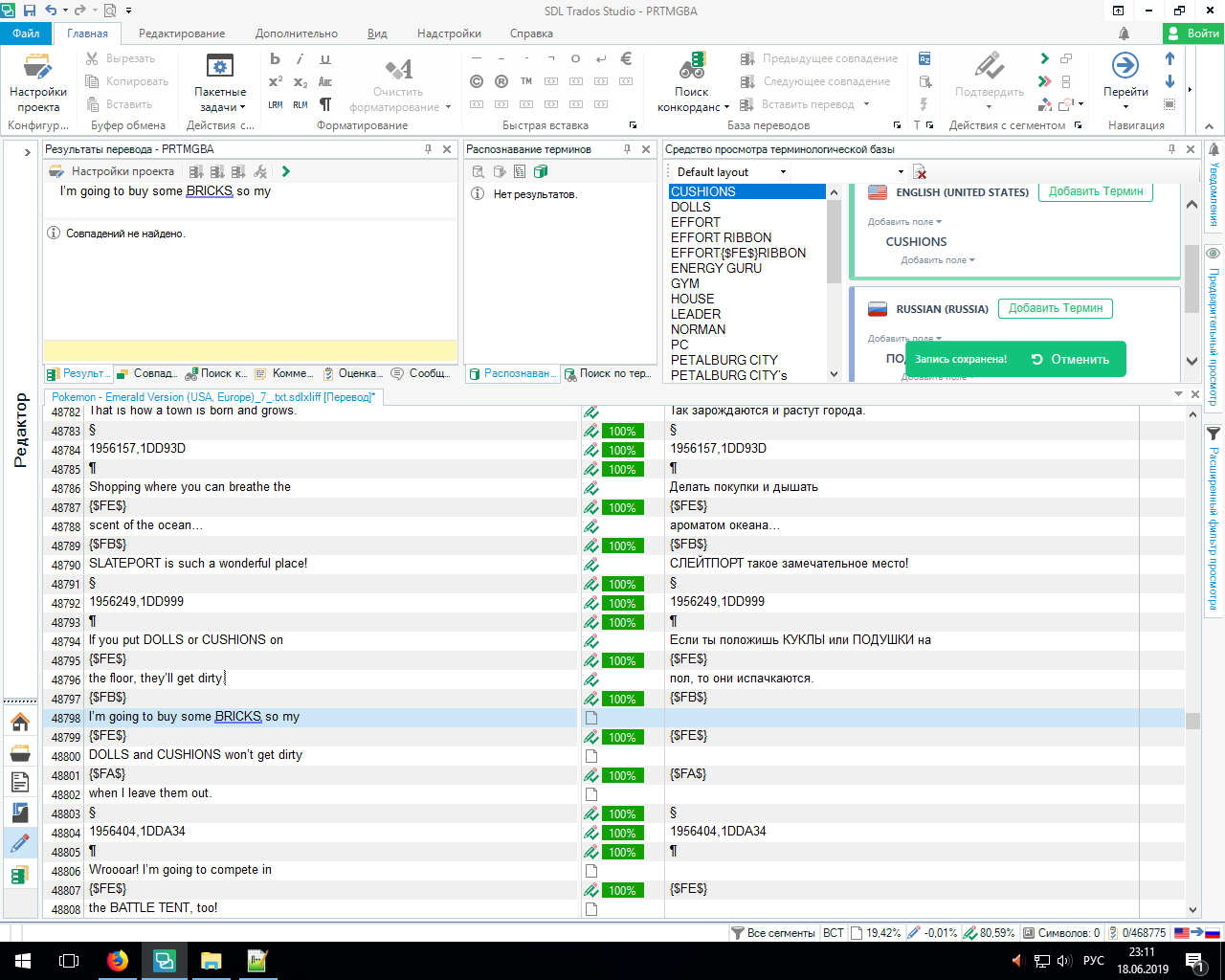Viewport: 1225px width, 980px height.
Task: Click the term list scrollbar thumb
Action: point(833,241)
